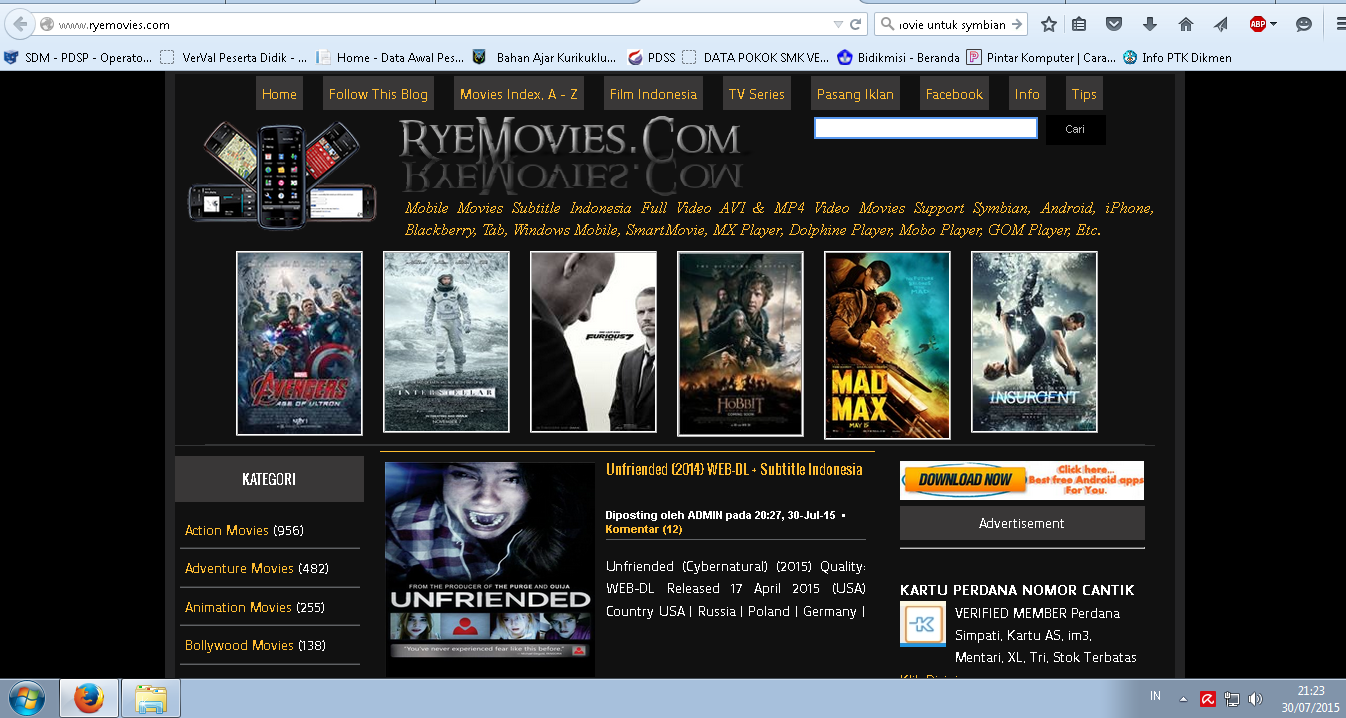Go to the browser Home icon
The image size is (1346, 718).
1186,24
